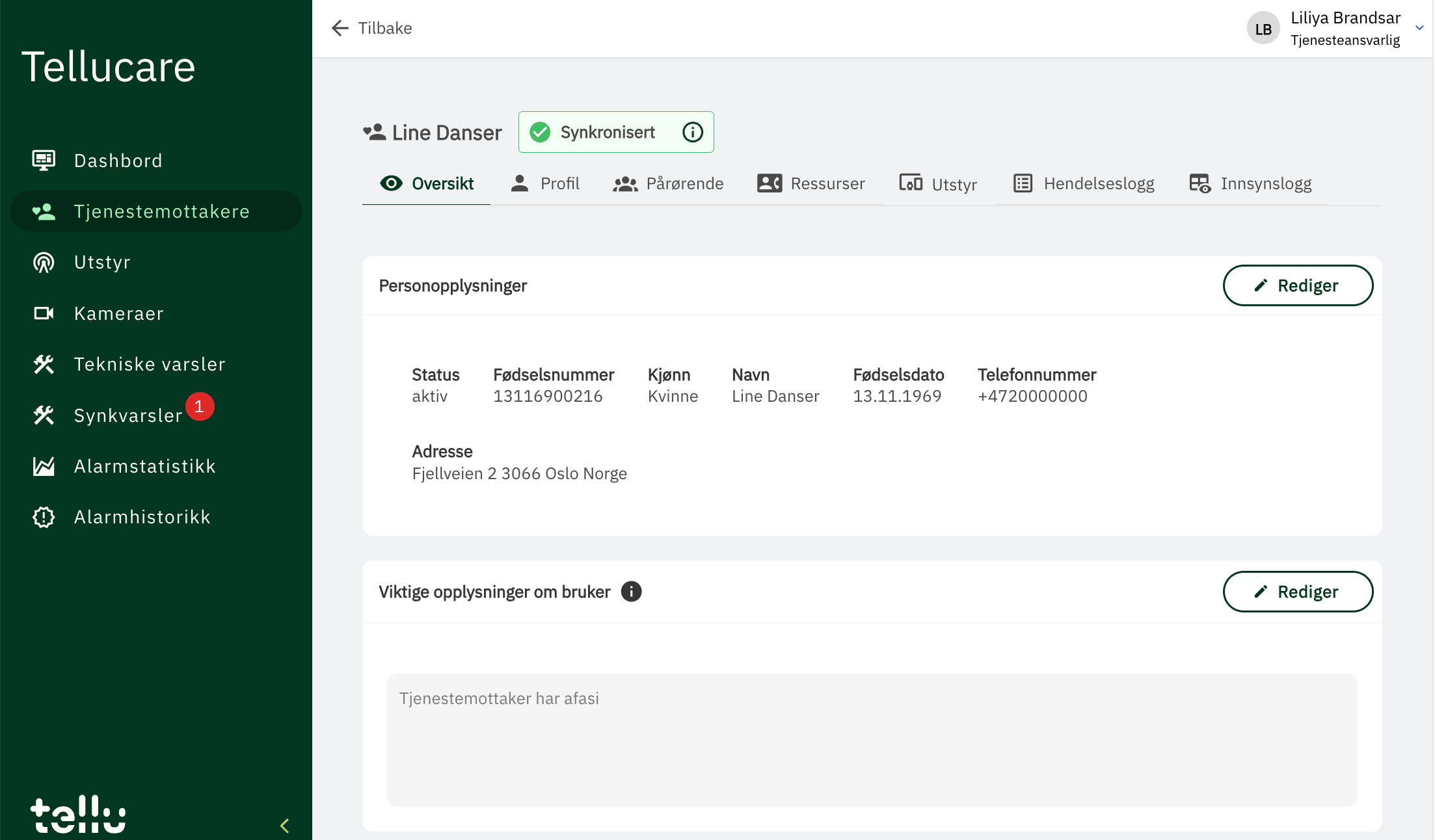Click the Tellucare title in sidebar
Image resolution: width=1435 pixels, height=840 pixels.
(x=109, y=66)
